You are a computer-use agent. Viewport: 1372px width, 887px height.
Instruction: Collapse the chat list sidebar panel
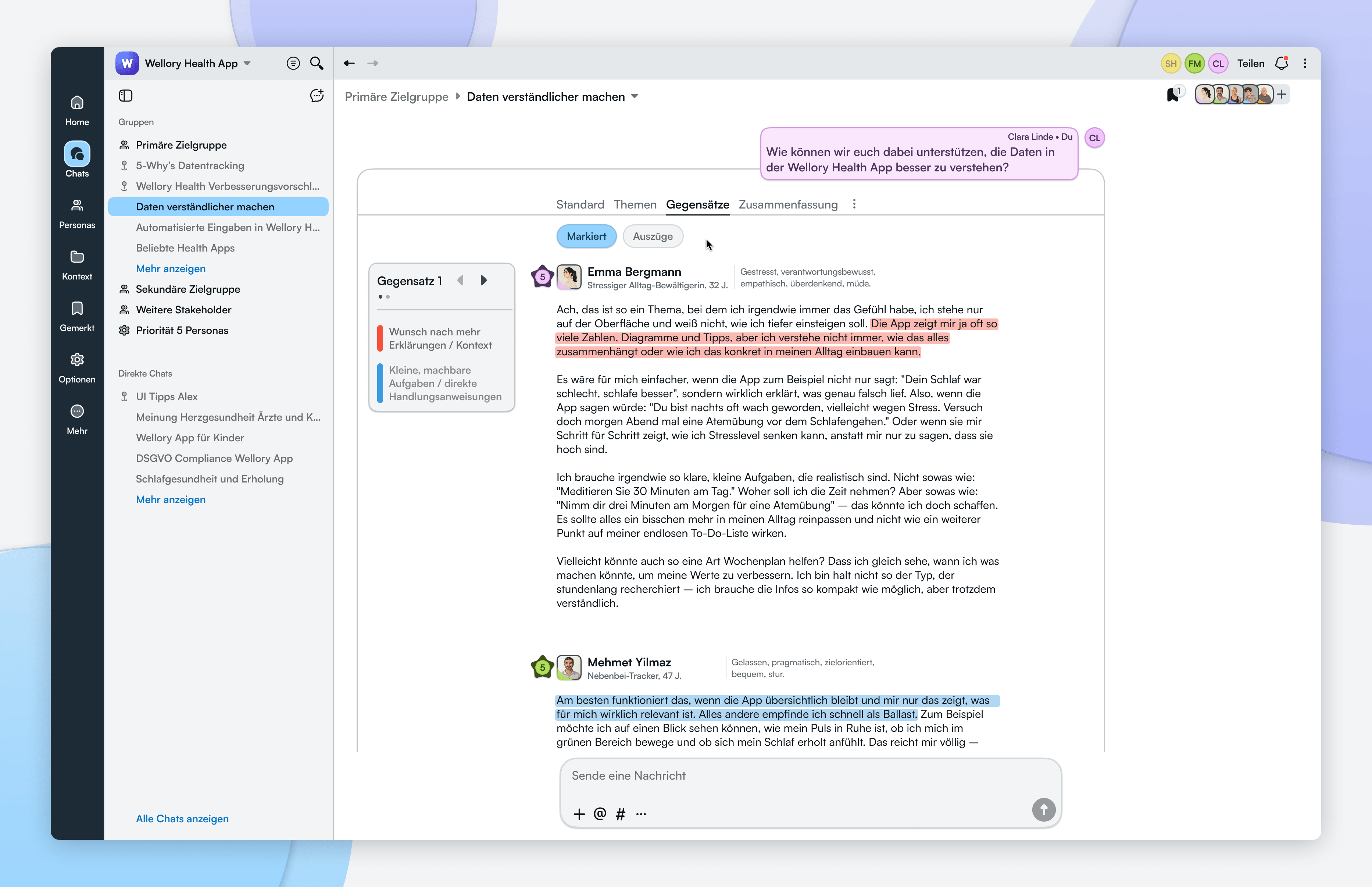coord(125,96)
